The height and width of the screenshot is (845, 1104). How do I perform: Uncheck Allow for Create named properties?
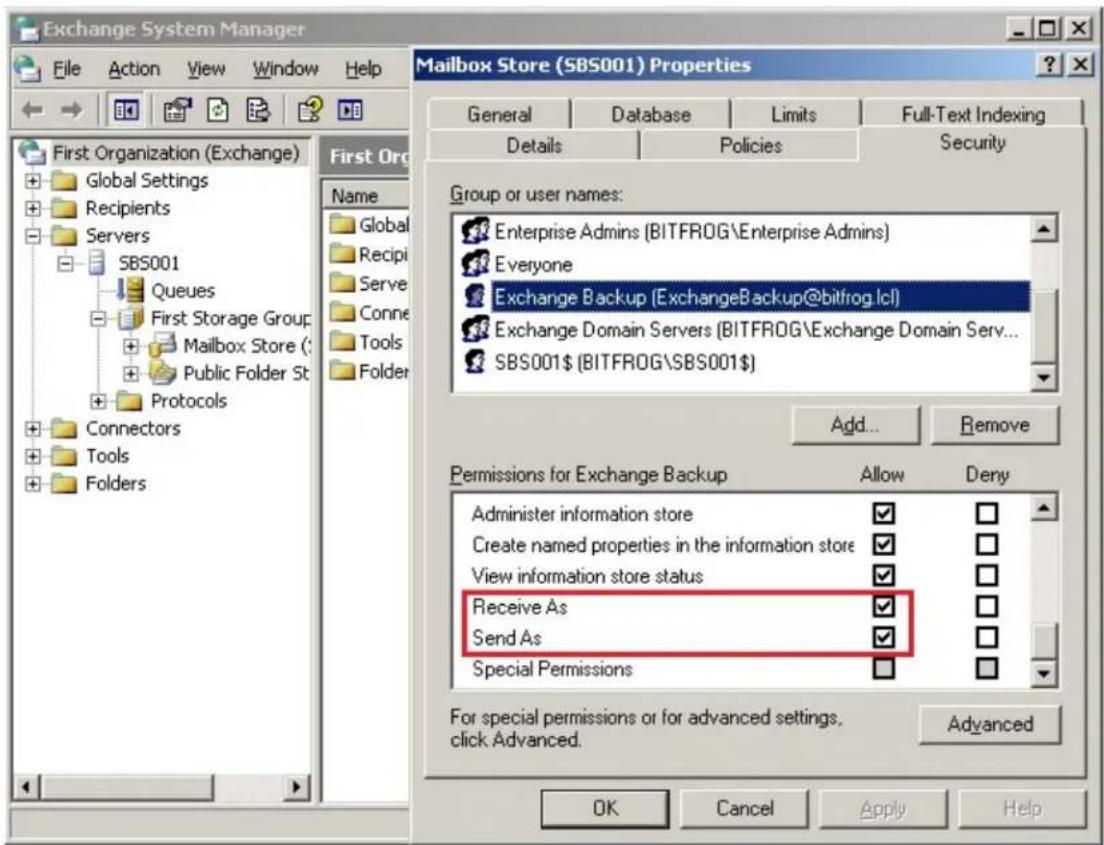click(x=884, y=544)
